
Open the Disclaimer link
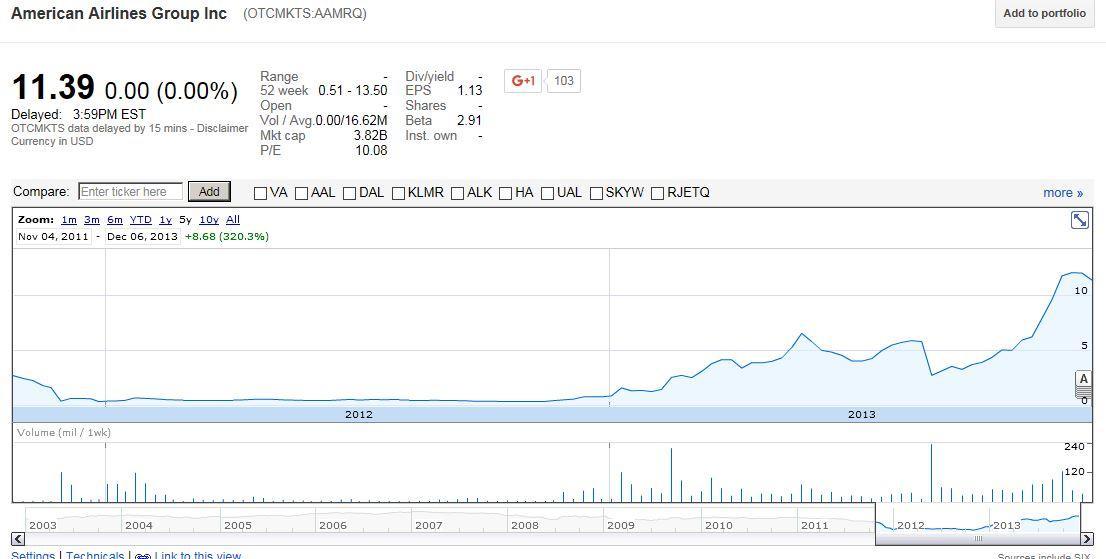click(222, 128)
